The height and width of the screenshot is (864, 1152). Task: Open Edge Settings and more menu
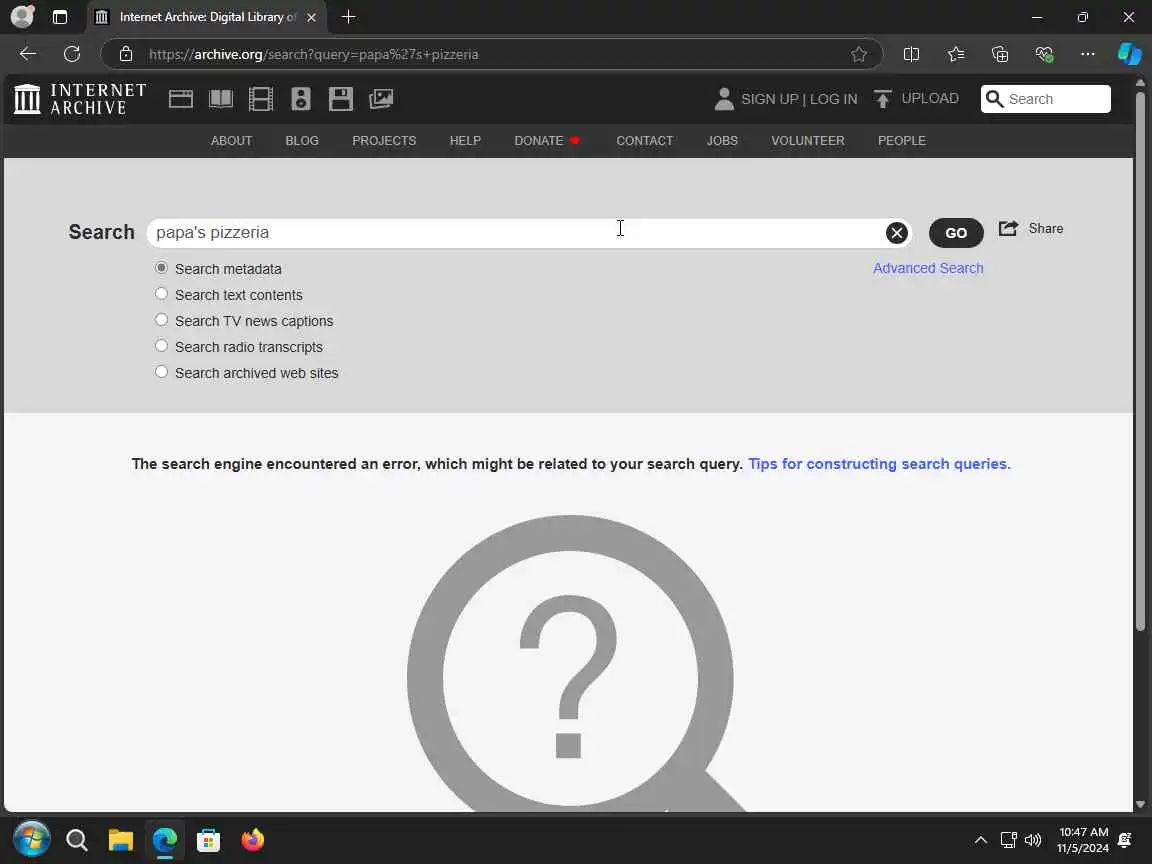[1087, 54]
